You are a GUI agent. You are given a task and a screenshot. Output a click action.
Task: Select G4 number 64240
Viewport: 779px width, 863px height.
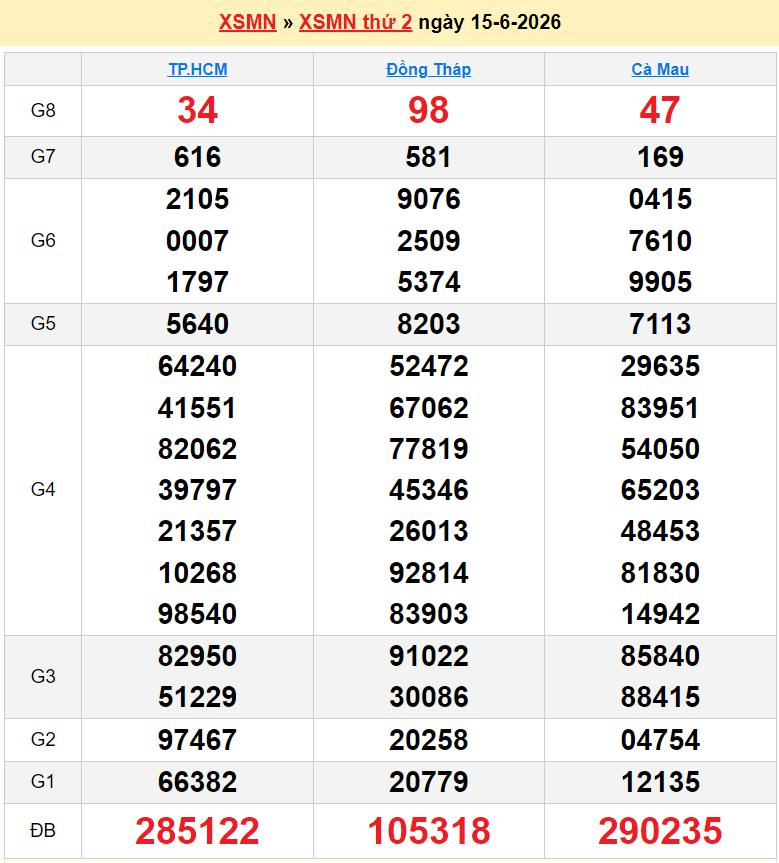pyautogui.click(x=197, y=367)
